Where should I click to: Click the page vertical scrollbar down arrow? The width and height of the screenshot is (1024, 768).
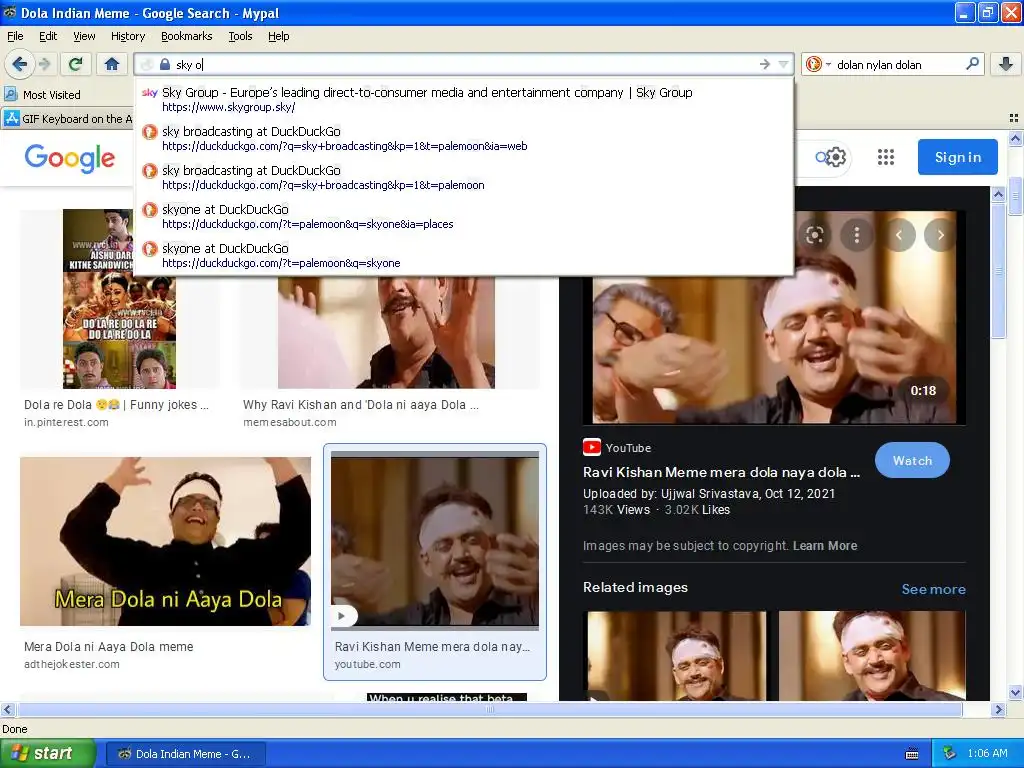1015,692
